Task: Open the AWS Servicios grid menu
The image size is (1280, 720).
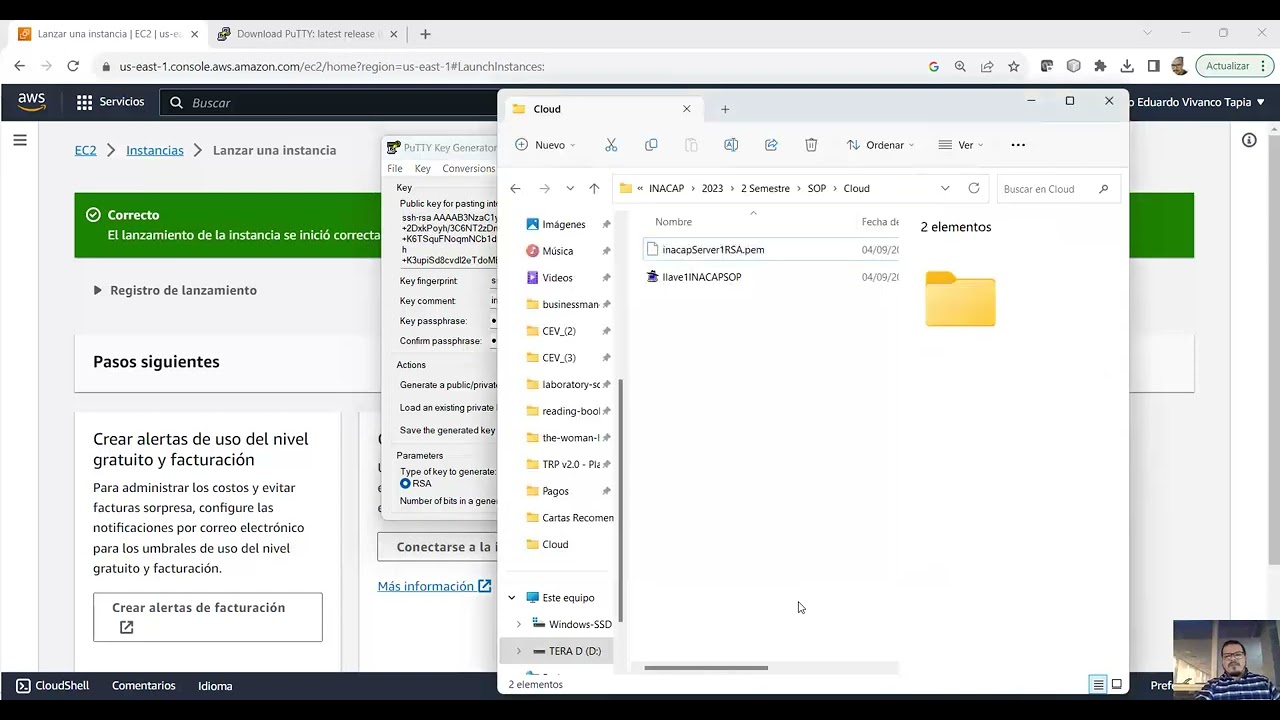Action: [x=110, y=102]
